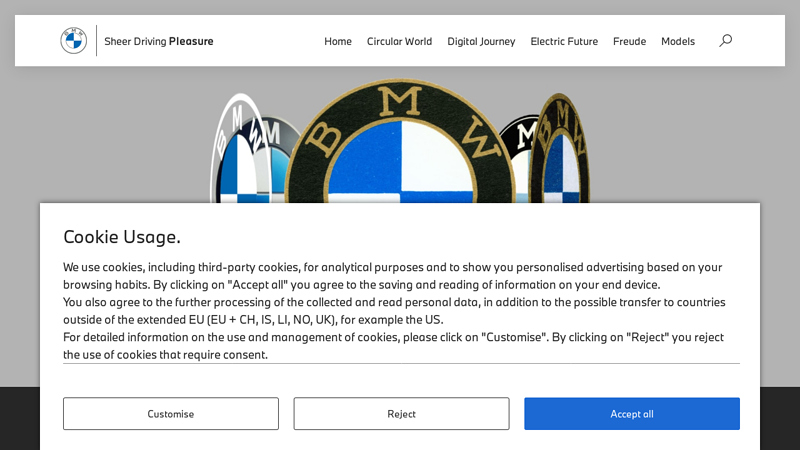Click the BMW roundel logo in header

click(73, 40)
